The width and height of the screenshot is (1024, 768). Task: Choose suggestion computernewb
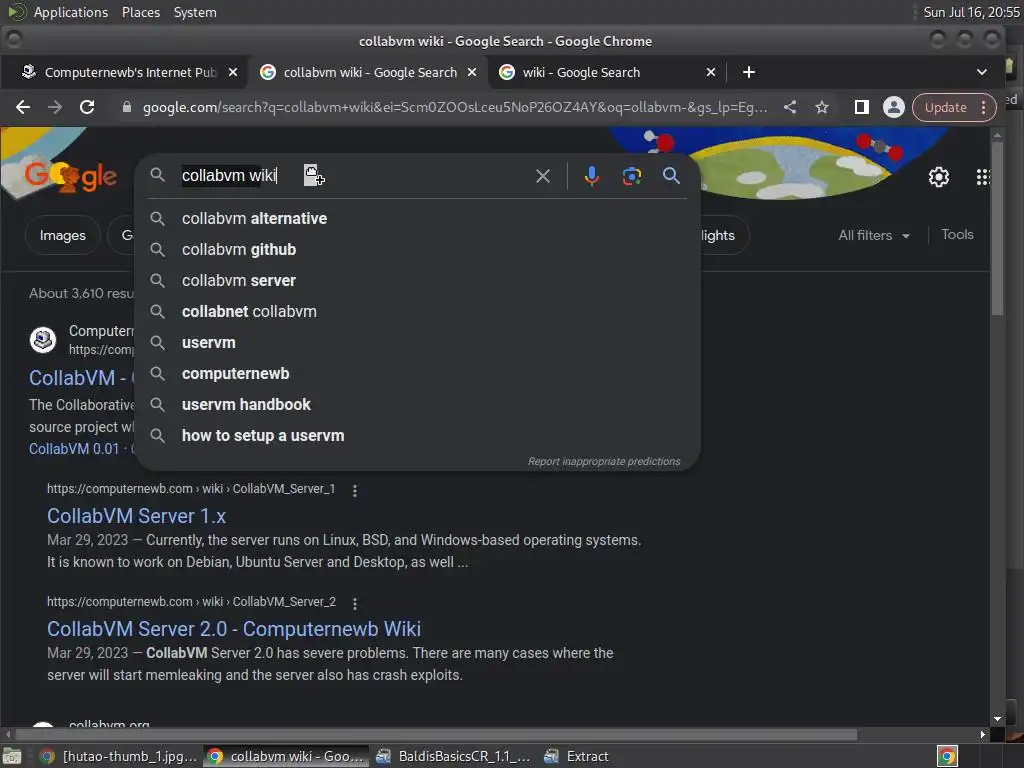pos(418,374)
